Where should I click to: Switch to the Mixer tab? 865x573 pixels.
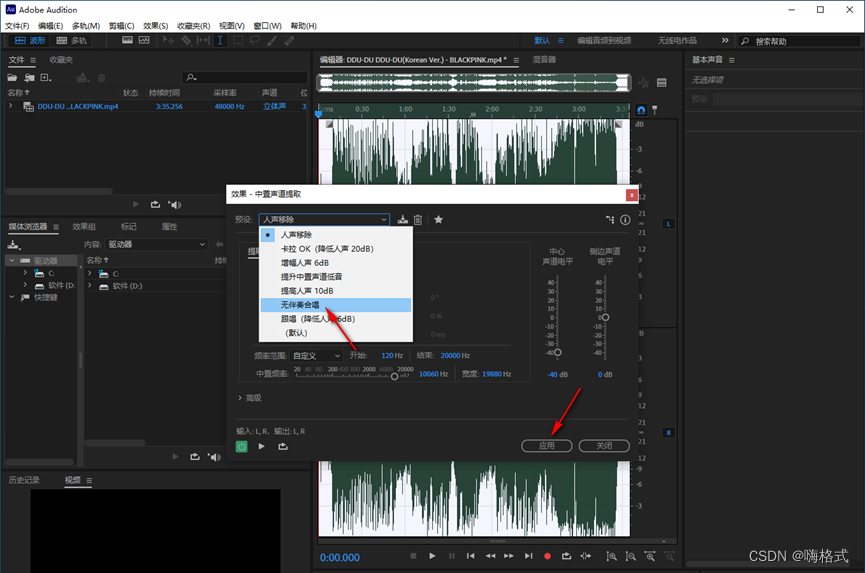(x=544, y=60)
